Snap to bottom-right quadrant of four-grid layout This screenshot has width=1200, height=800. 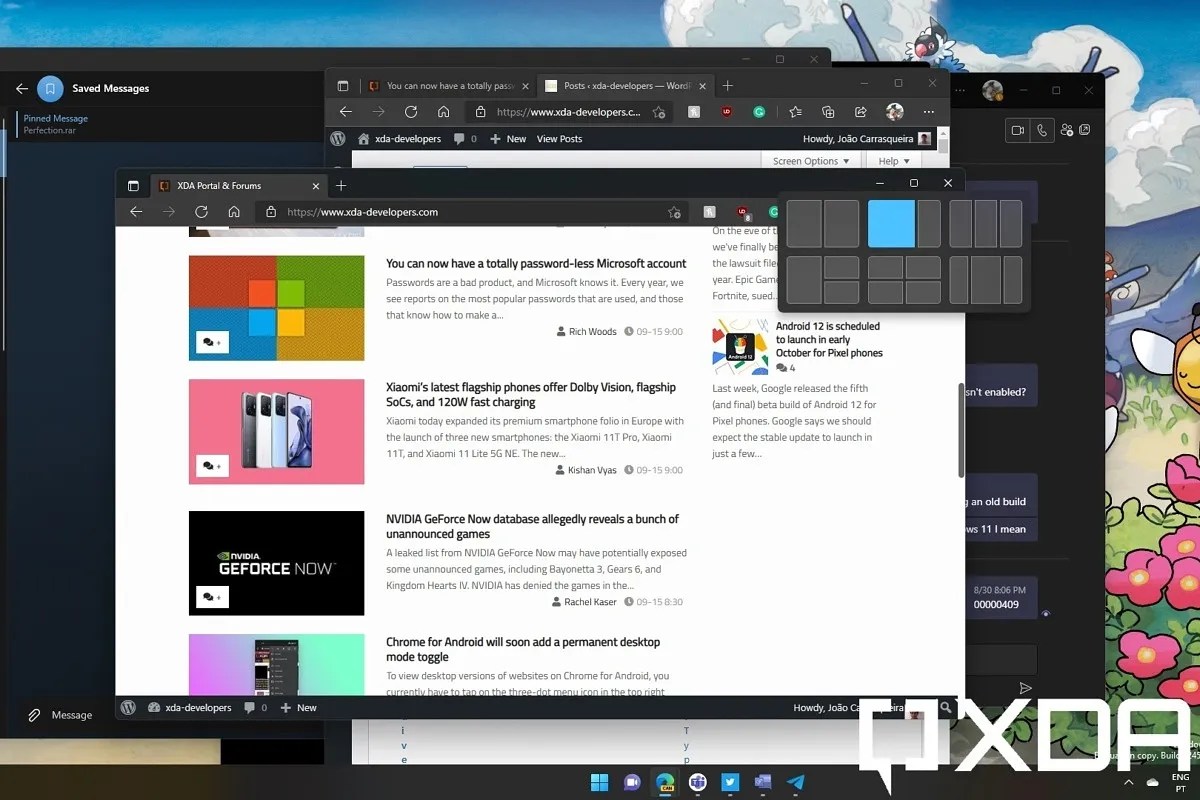pos(923,292)
